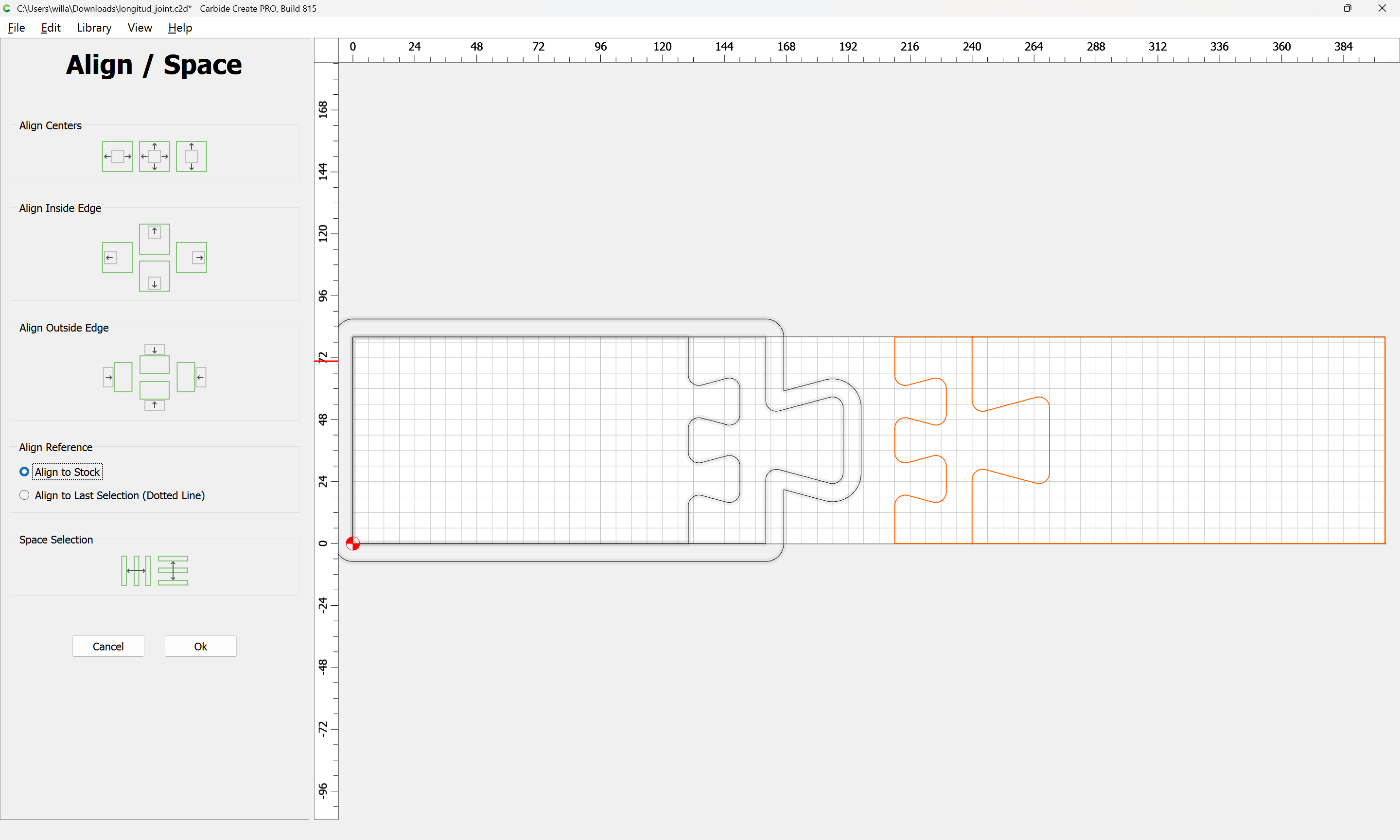The height and width of the screenshot is (840, 1400).
Task: Cancel the Align / Space dialog
Action: point(108,647)
